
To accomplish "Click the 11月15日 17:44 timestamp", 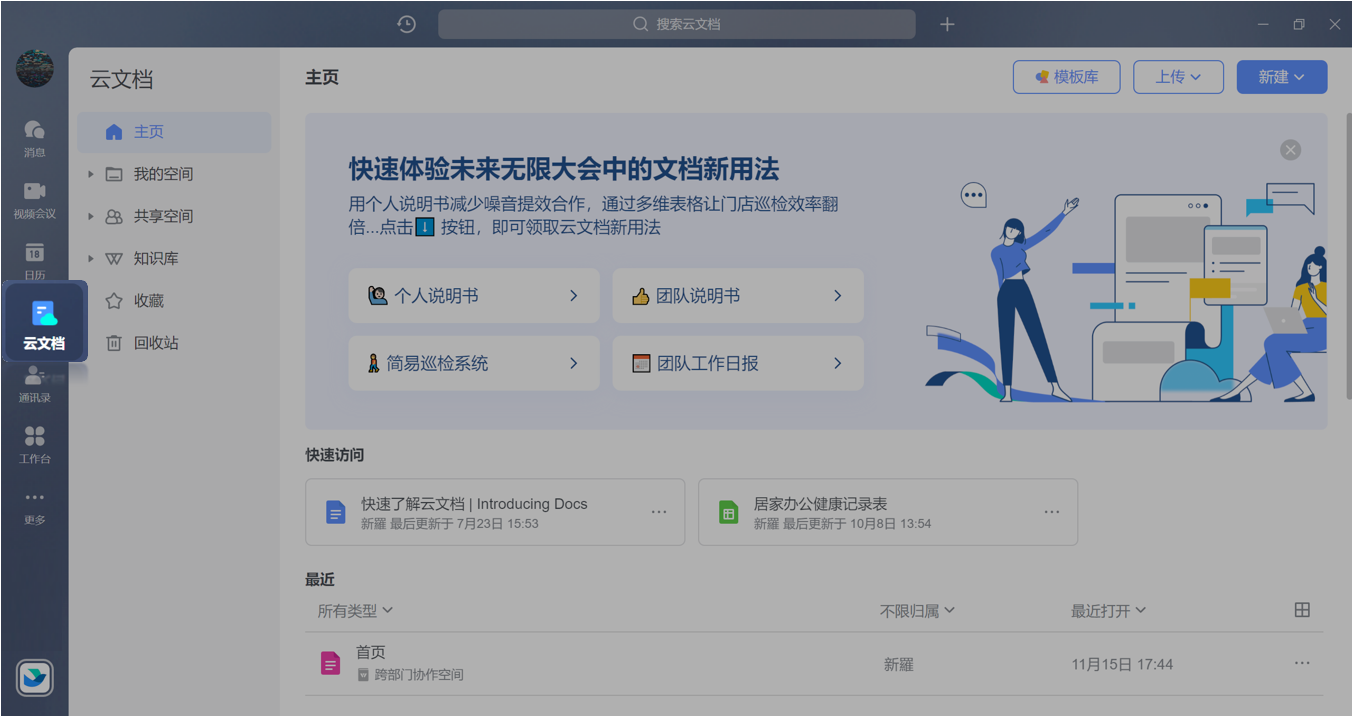I will tap(1122, 664).
